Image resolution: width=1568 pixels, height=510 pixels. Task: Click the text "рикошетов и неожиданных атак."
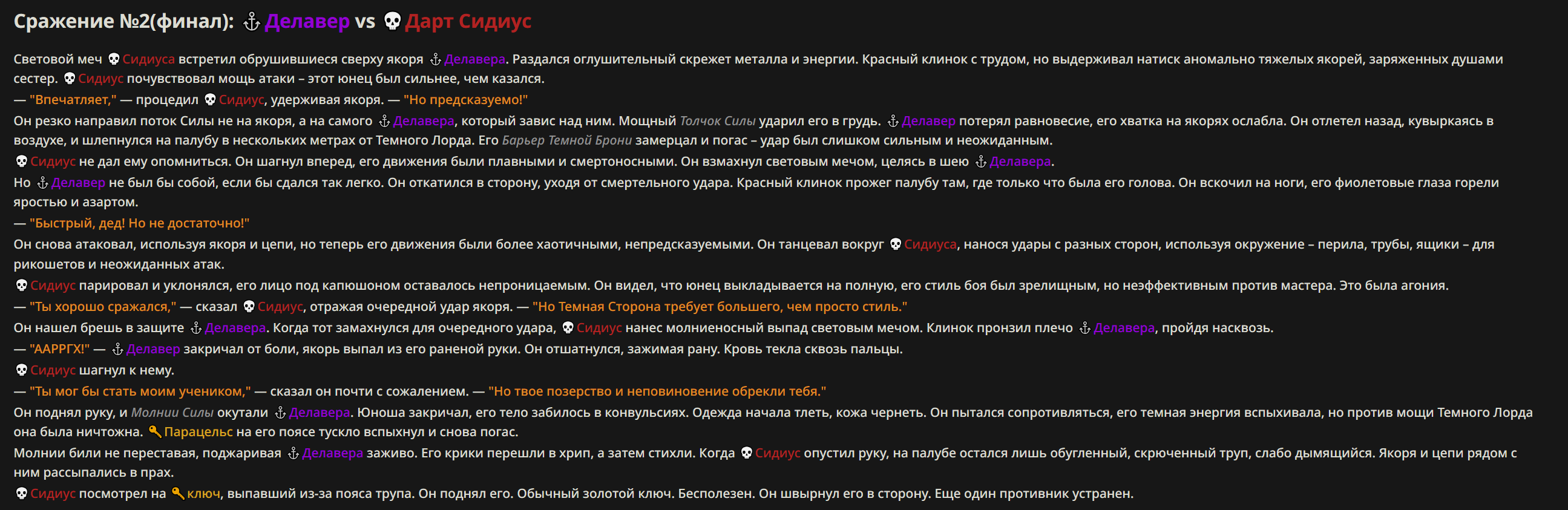[x=119, y=265]
